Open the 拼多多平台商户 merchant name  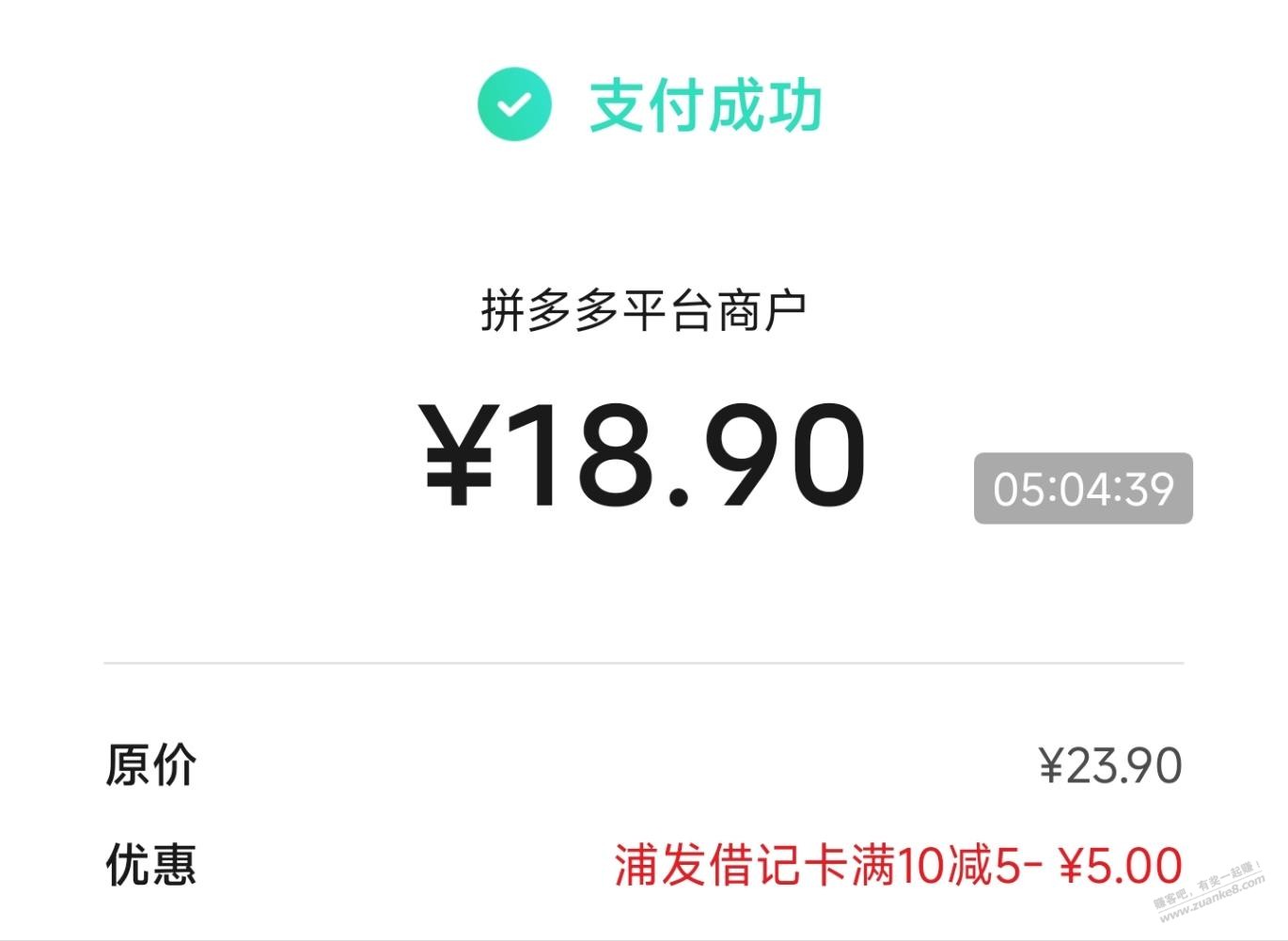pos(643,310)
